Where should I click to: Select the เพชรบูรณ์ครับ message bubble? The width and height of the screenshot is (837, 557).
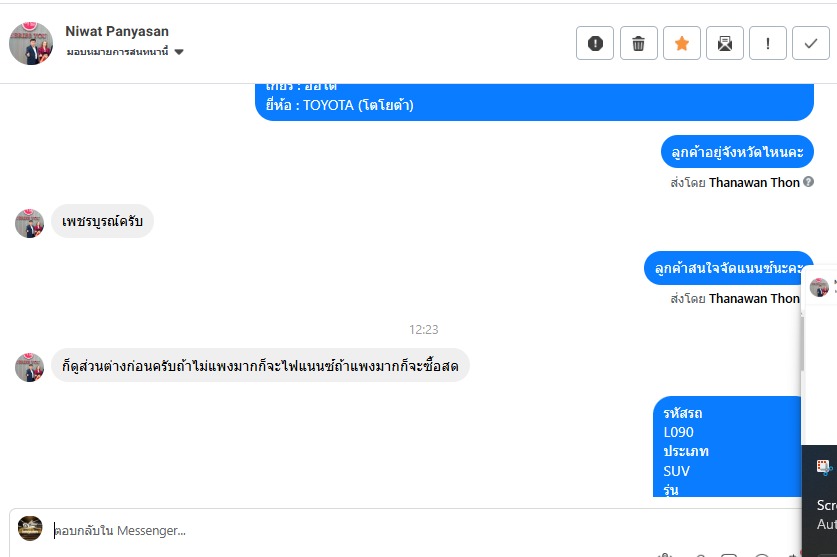(x=102, y=221)
